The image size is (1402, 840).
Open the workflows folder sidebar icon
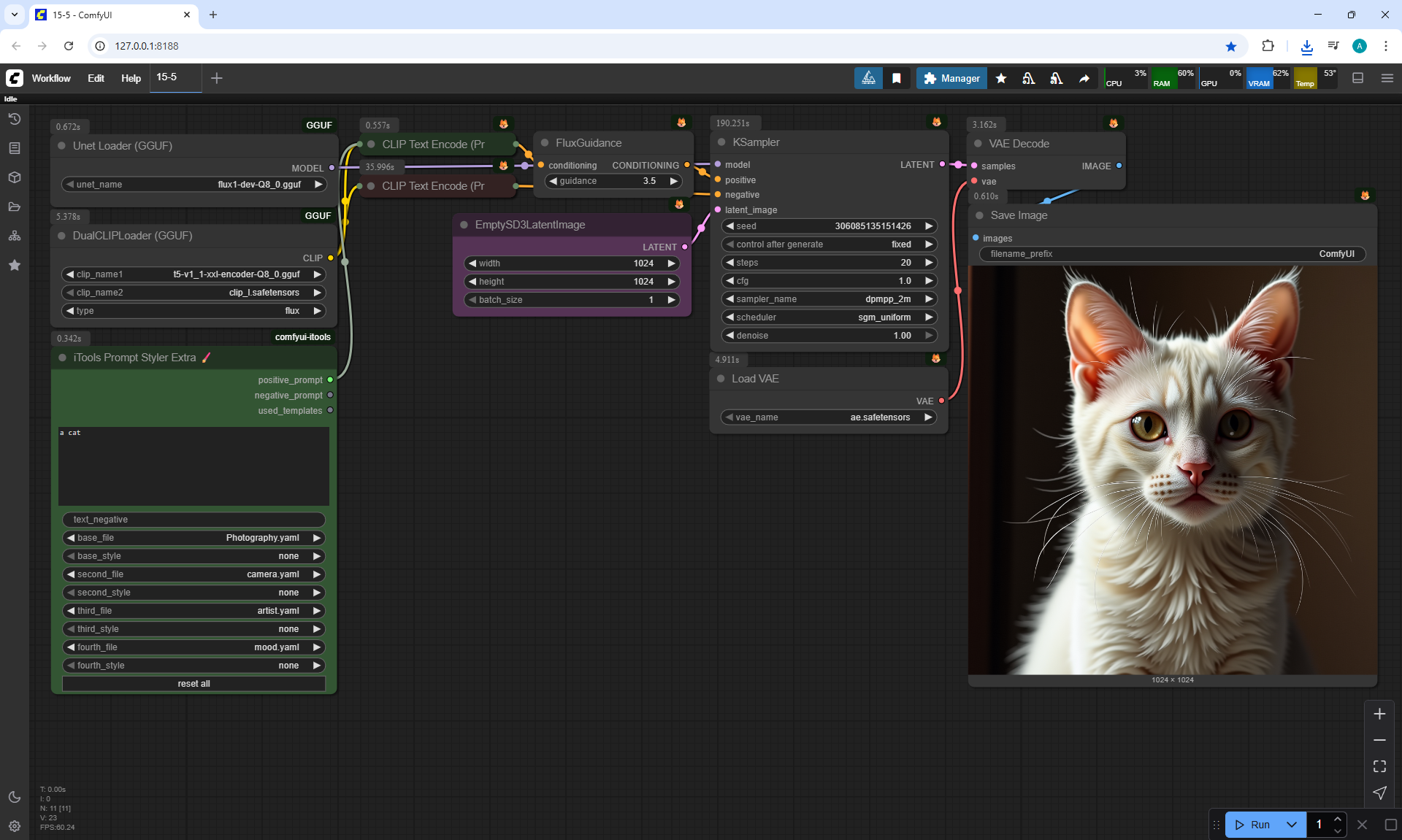pyautogui.click(x=15, y=207)
